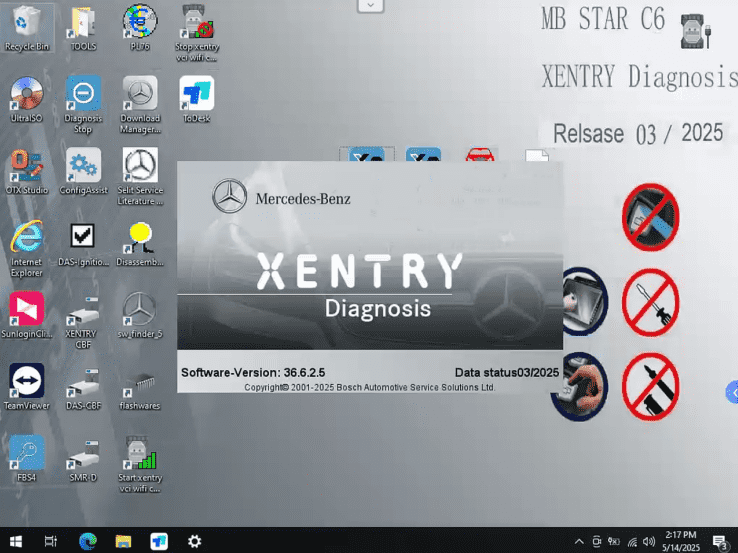Launch the FBS4 key icon
The width and height of the screenshot is (738, 553).
click(26, 459)
